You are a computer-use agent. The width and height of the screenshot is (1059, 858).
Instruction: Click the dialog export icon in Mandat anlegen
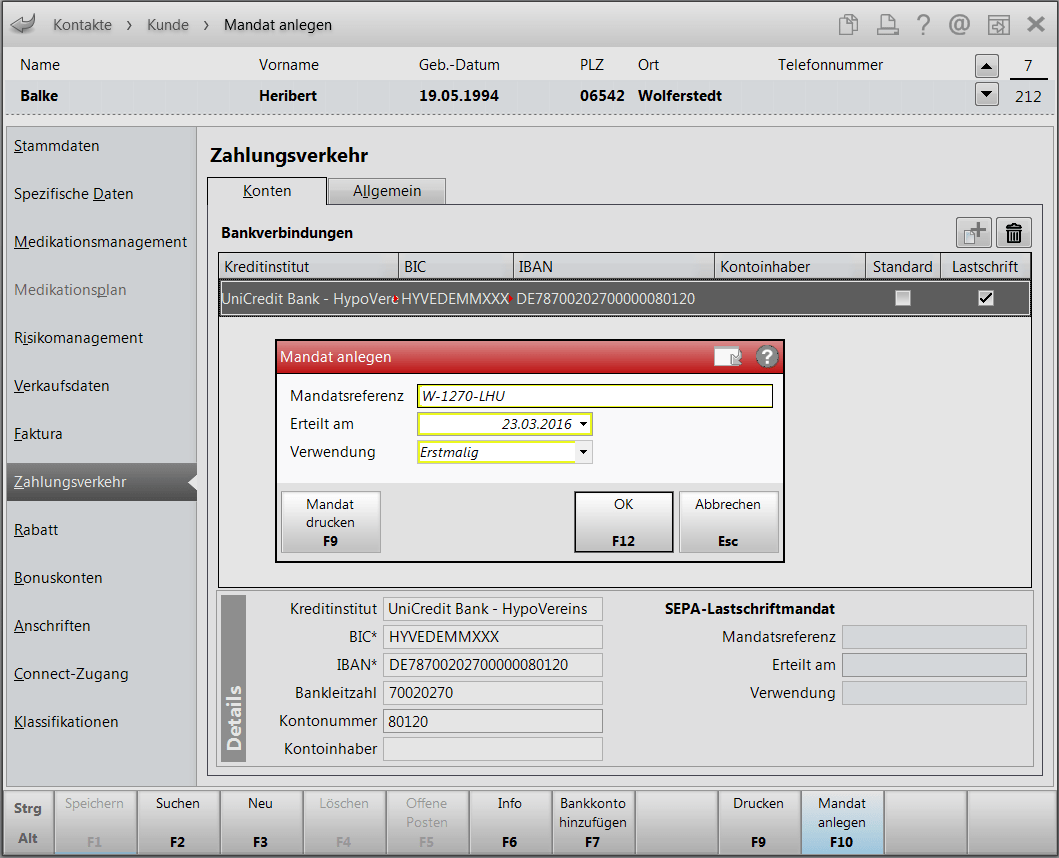(728, 356)
